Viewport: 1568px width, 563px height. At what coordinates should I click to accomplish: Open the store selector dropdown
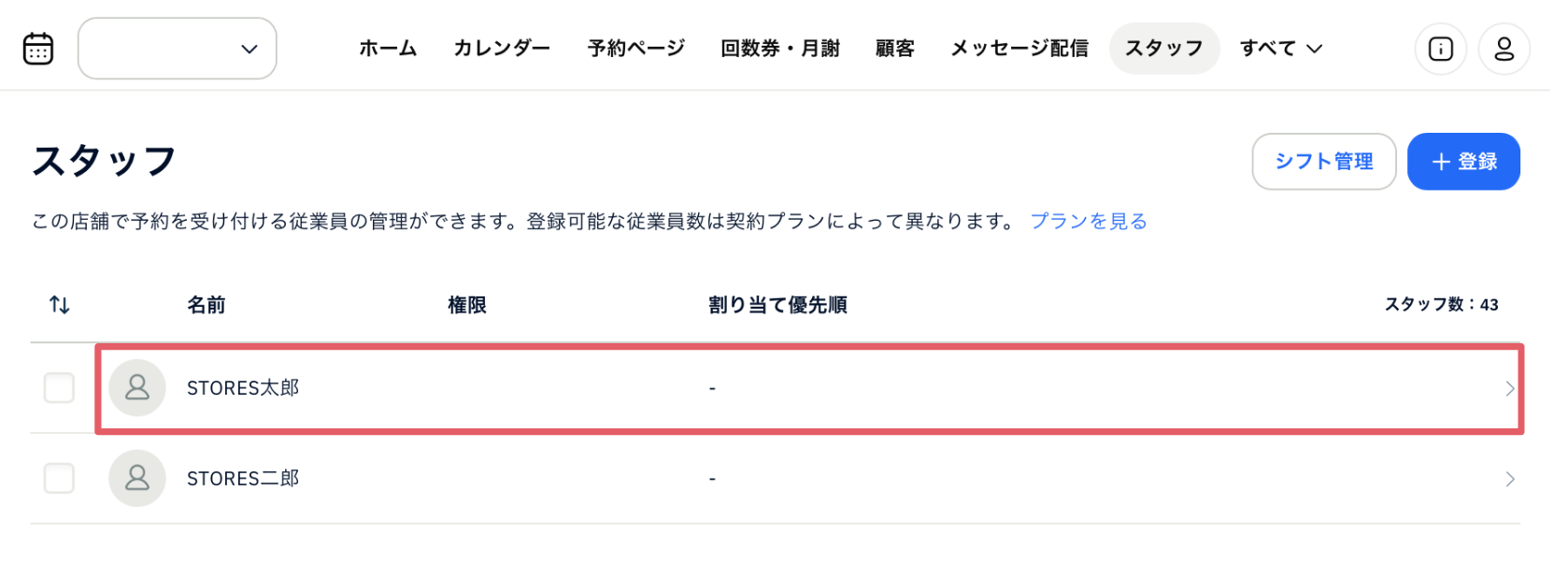pos(178,49)
